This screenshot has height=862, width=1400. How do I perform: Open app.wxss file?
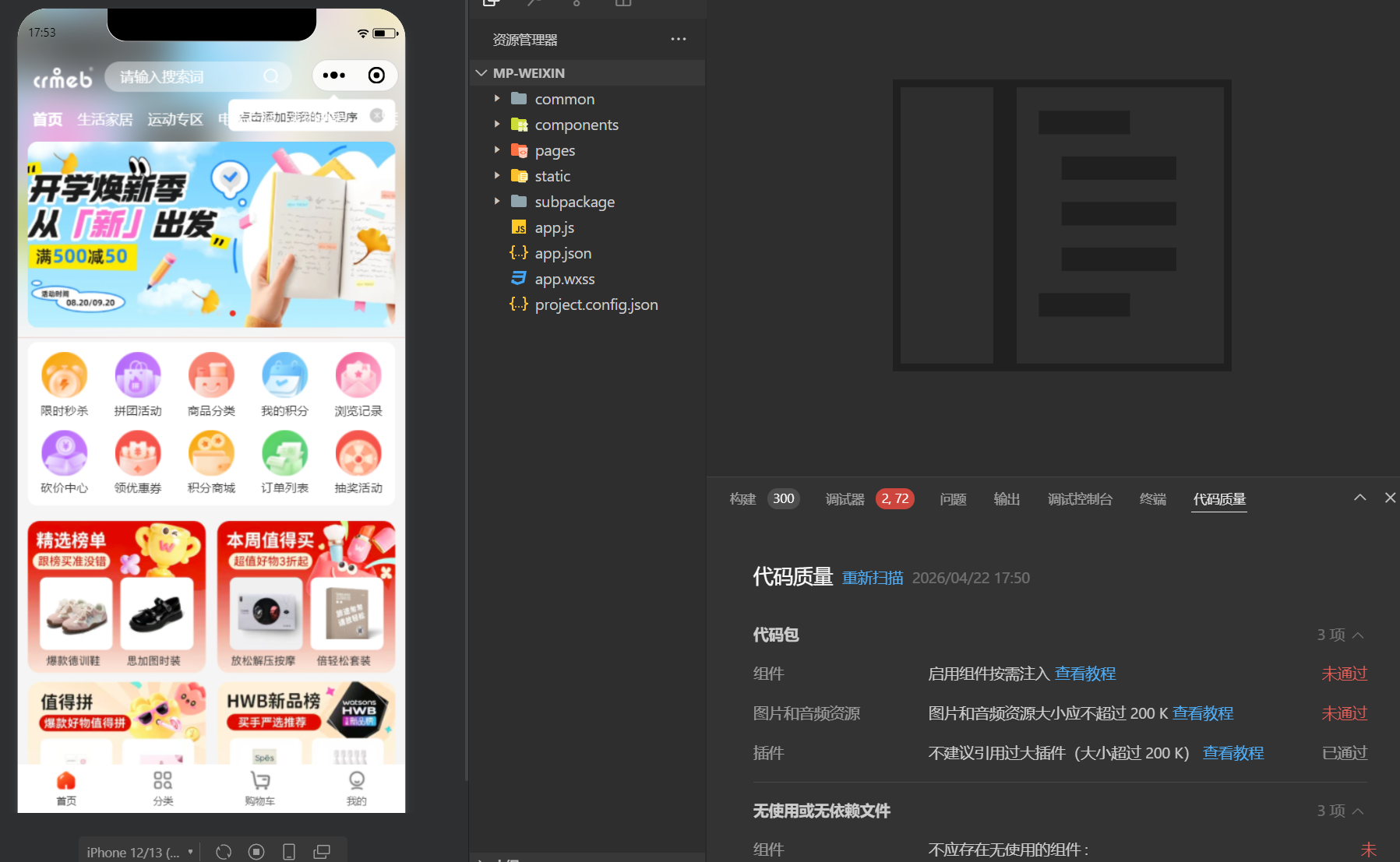pyautogui.click(x=564, y=279)
